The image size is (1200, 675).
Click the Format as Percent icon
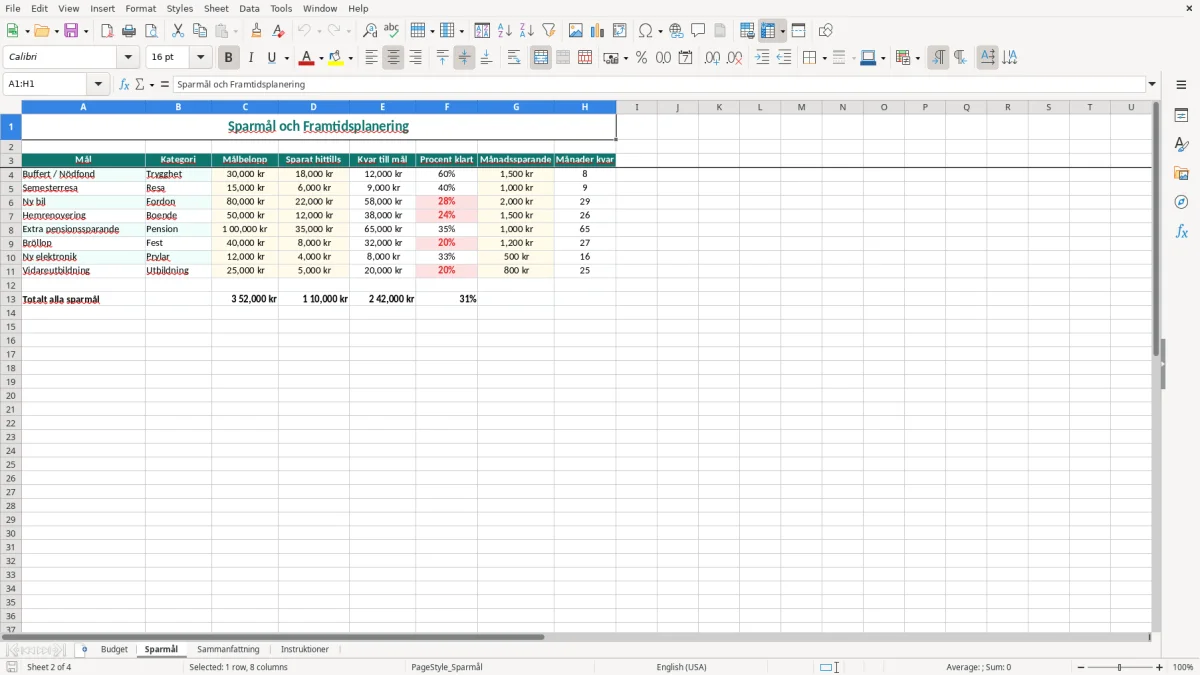641,58
